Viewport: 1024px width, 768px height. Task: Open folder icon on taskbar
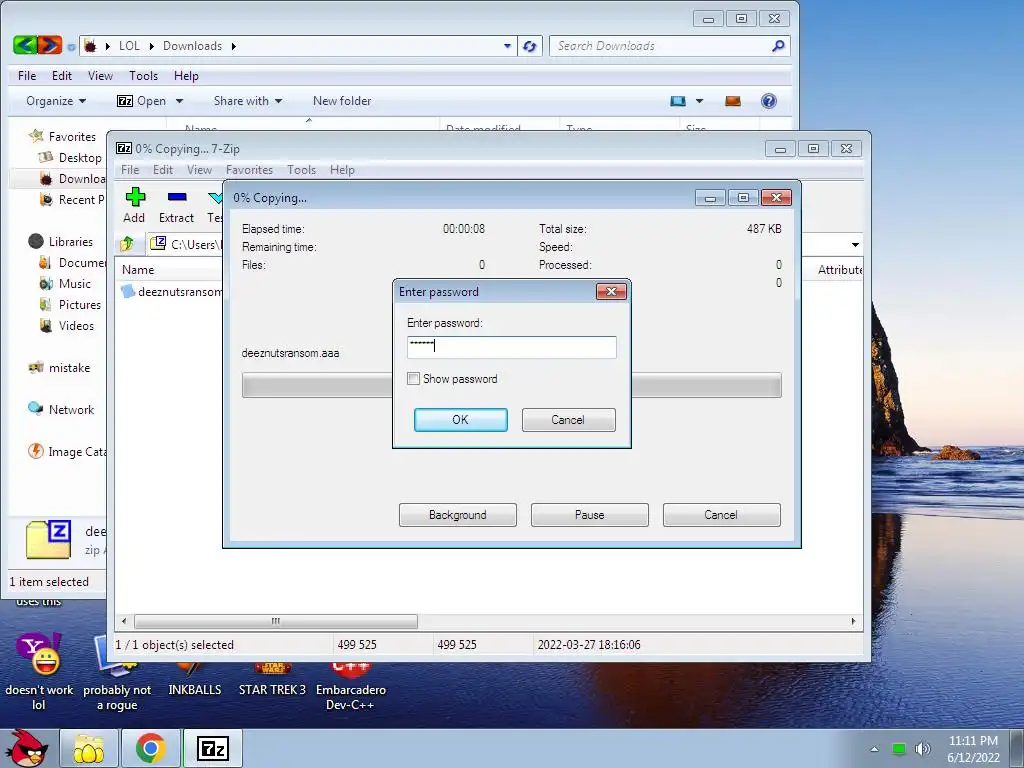tap(89, 748)
